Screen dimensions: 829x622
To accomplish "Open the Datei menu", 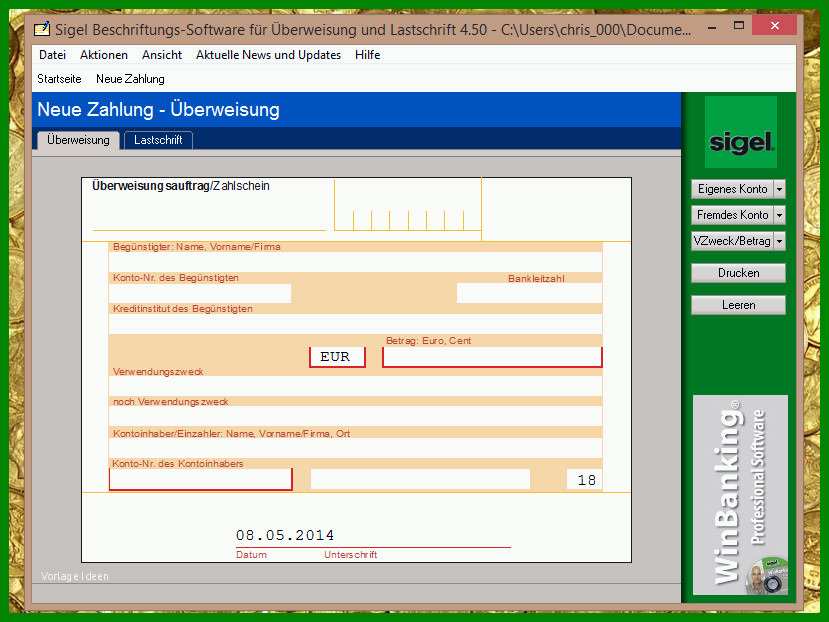I will pos(52,55).
